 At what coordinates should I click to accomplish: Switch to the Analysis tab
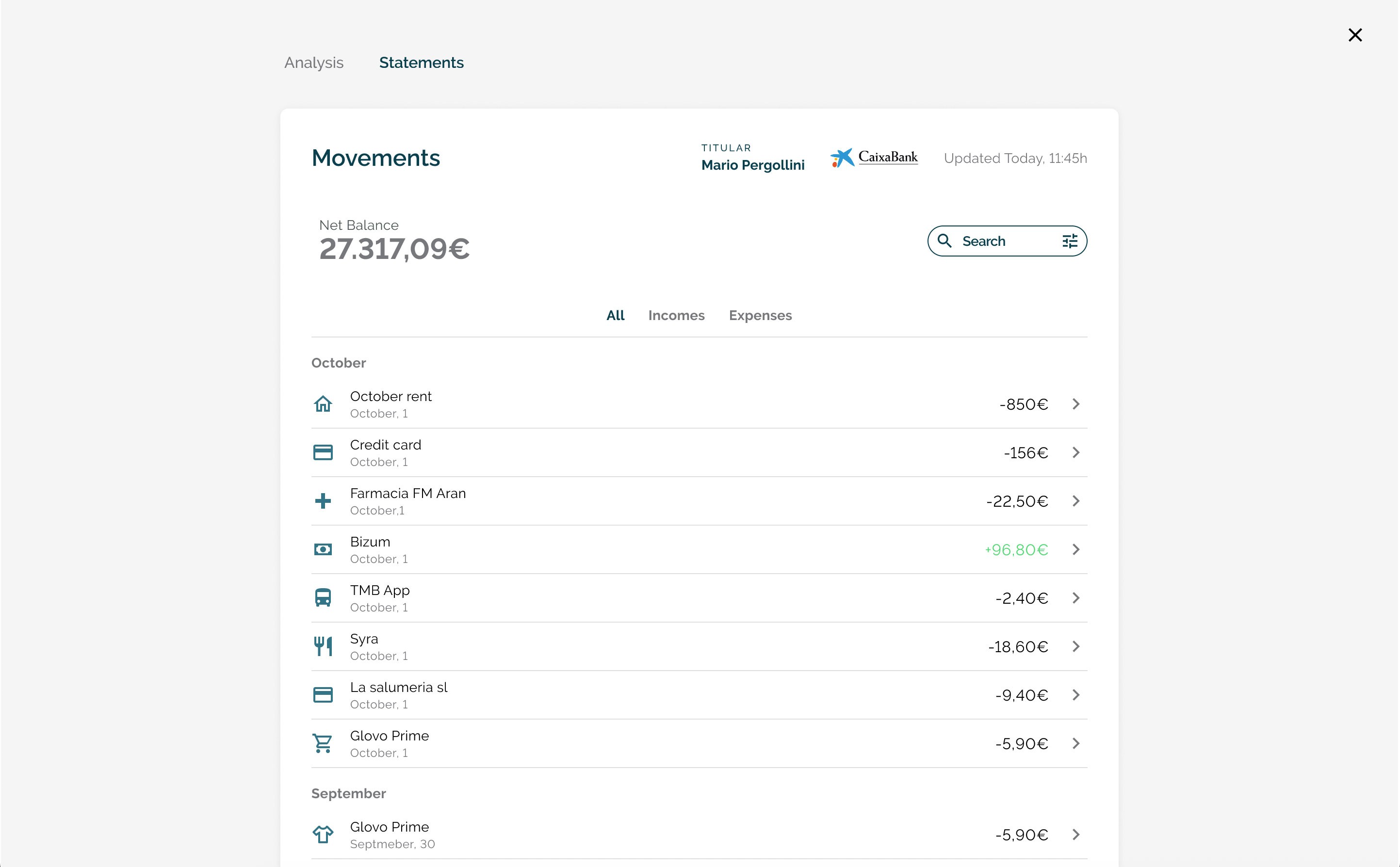(314, 63)
